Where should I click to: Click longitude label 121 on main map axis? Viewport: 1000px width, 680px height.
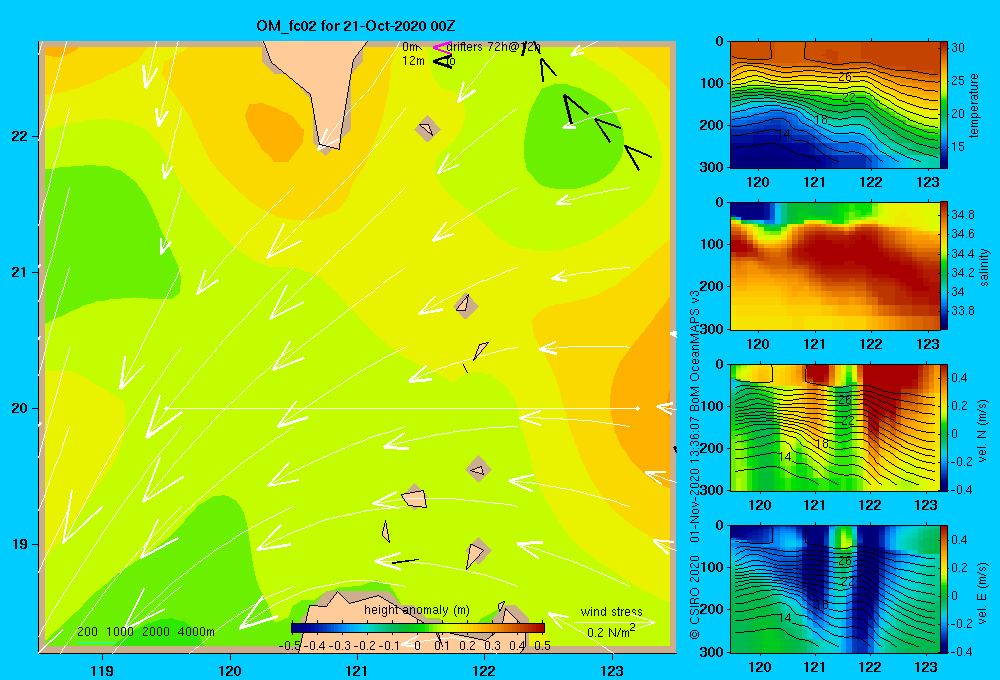tap(357, 670)
